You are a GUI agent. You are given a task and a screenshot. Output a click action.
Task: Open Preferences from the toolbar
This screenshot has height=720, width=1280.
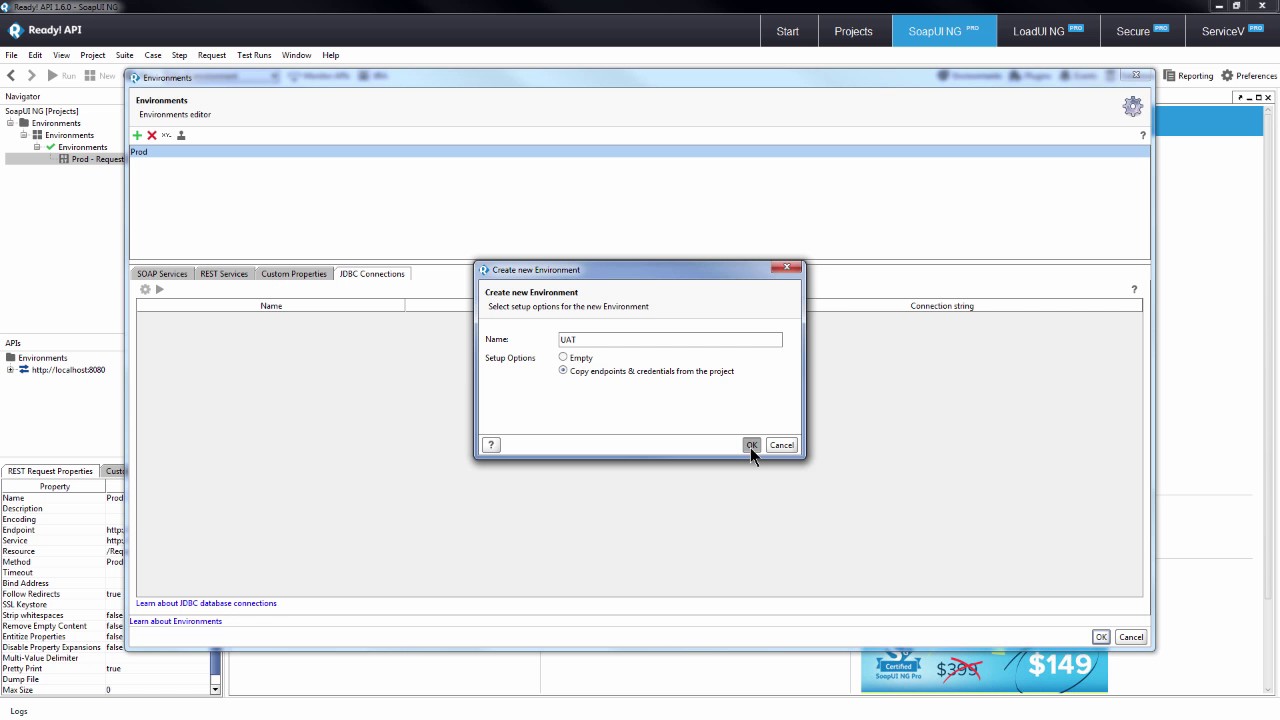click(1249, 76)
